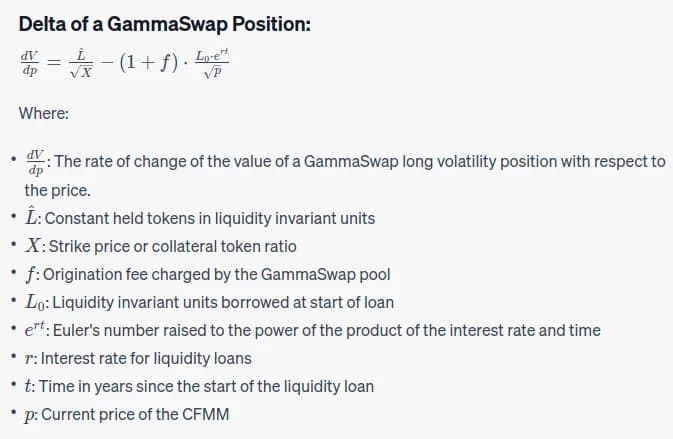The height and width of the screenshot is (439, 673).
Task: Click the f symbol in the list
Action: pos(30,275)
